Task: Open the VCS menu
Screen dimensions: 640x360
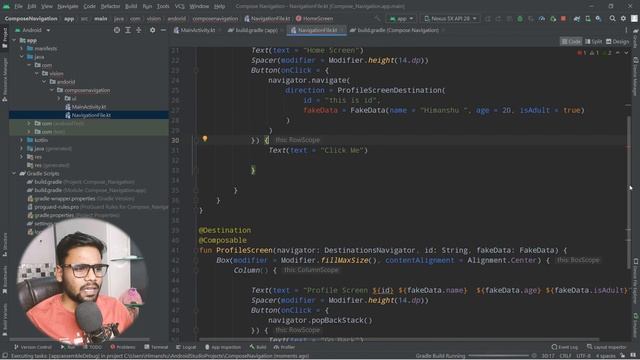Action: 180,7
